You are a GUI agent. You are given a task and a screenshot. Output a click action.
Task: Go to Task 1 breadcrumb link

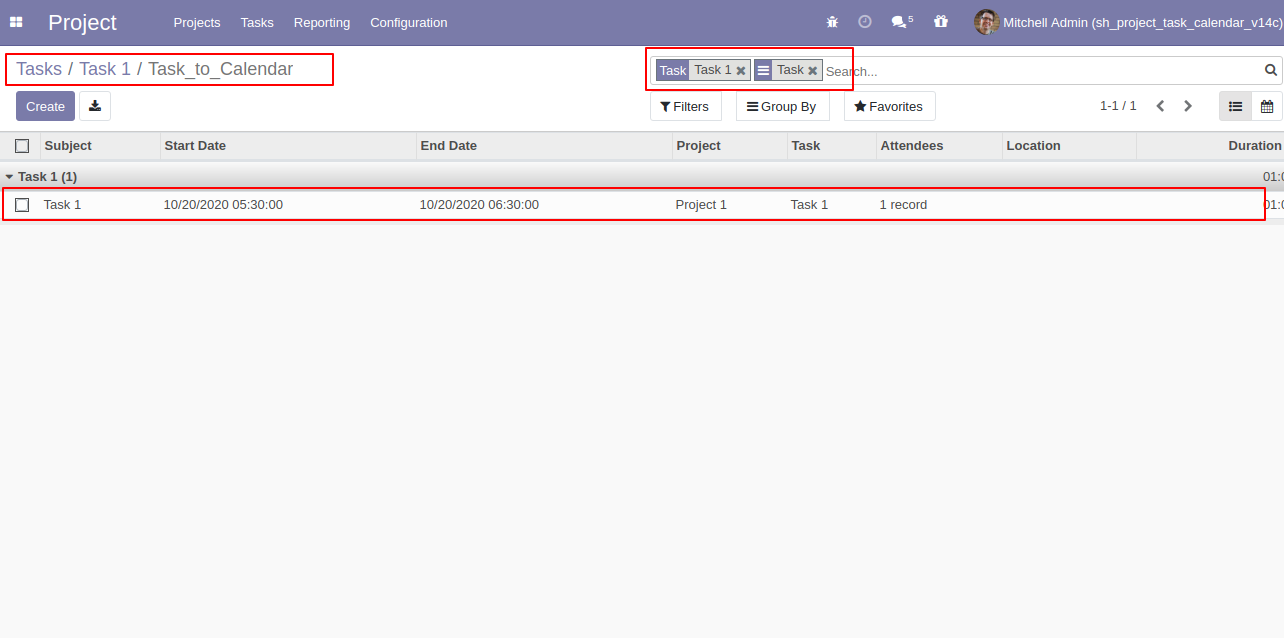pyautogui.click(x=105, y=69)
